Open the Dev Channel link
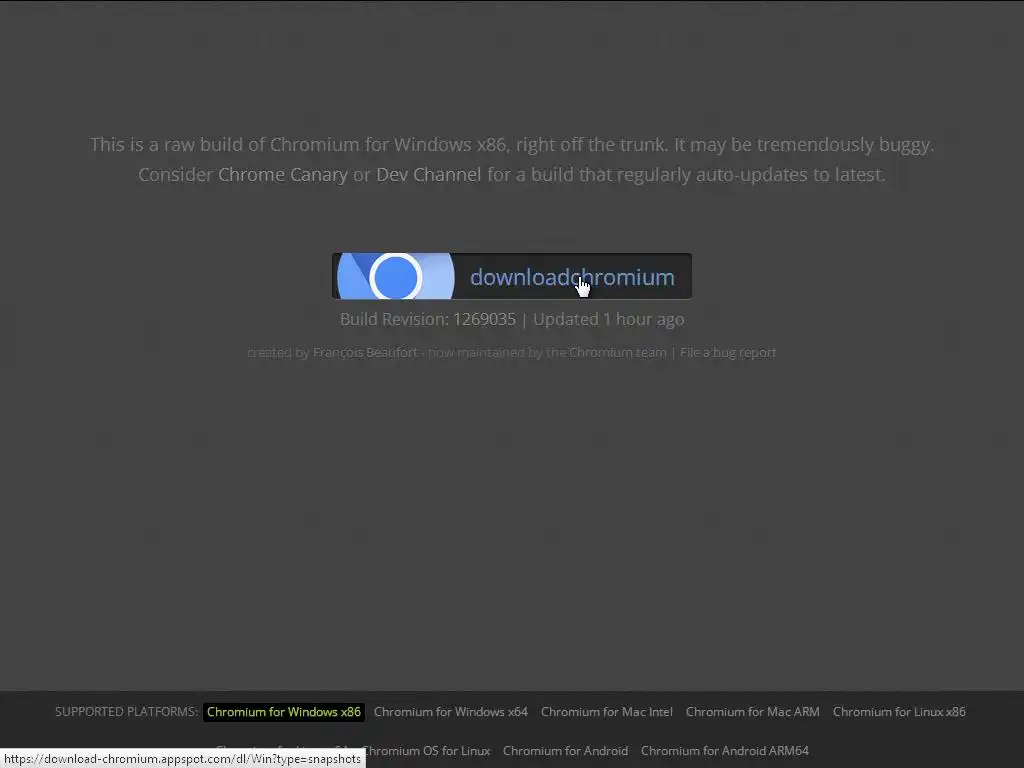Viewport: 1024px width, 768px height. click(x=428, y=175)
